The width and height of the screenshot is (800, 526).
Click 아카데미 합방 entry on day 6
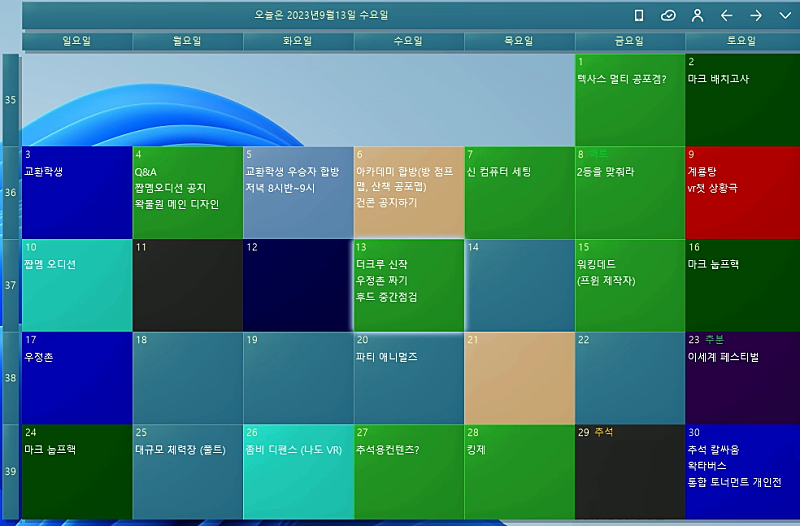(x=405, y=179)
